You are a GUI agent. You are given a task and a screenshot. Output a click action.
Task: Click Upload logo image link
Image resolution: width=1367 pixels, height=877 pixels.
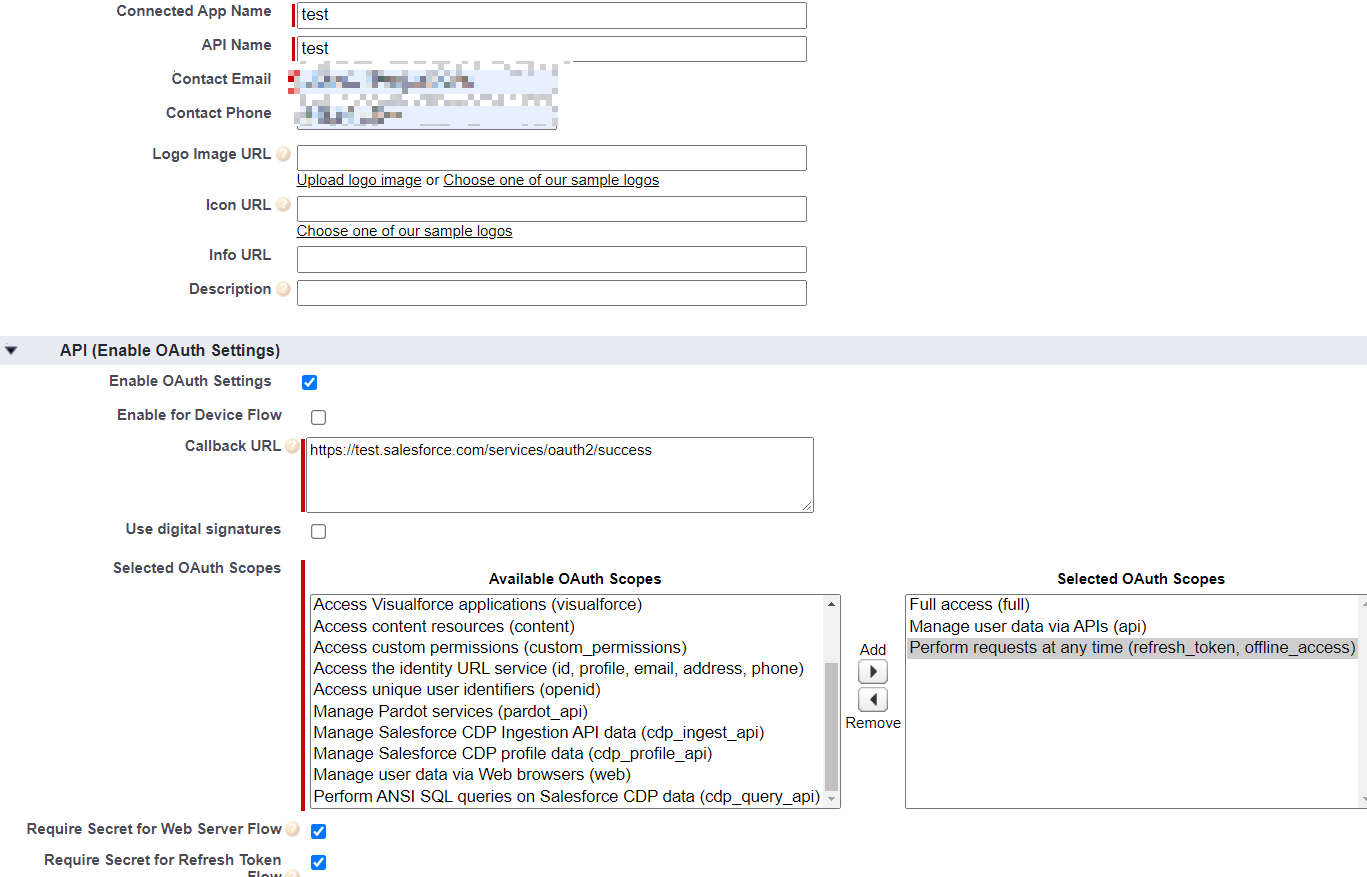359,180
